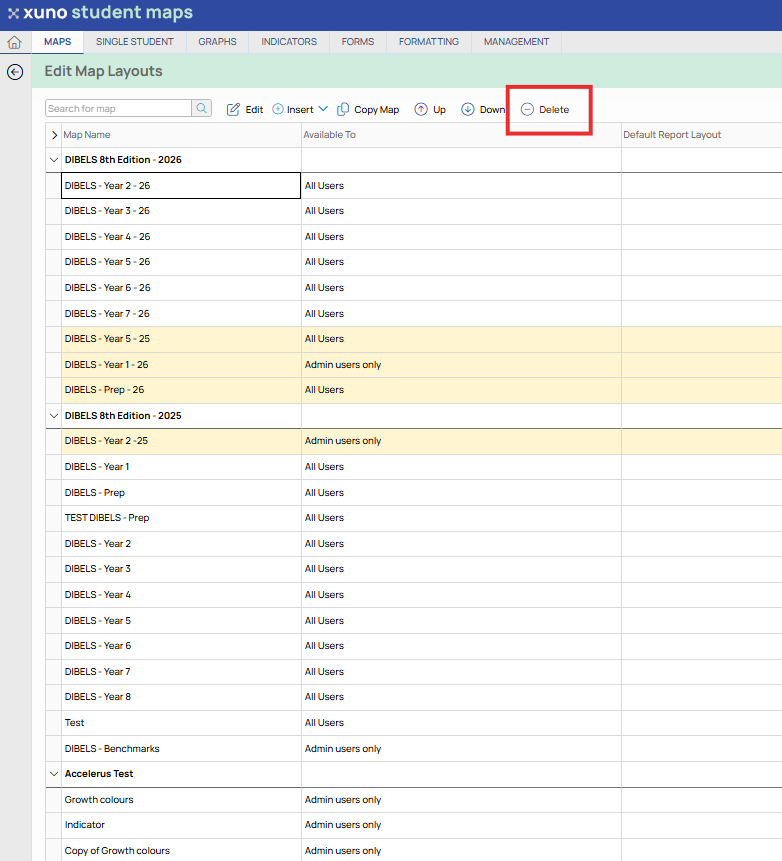Viewport: 782px width, 861px height.
Task: Open the FORMATTING tab
Action: (x=429, y=42)
